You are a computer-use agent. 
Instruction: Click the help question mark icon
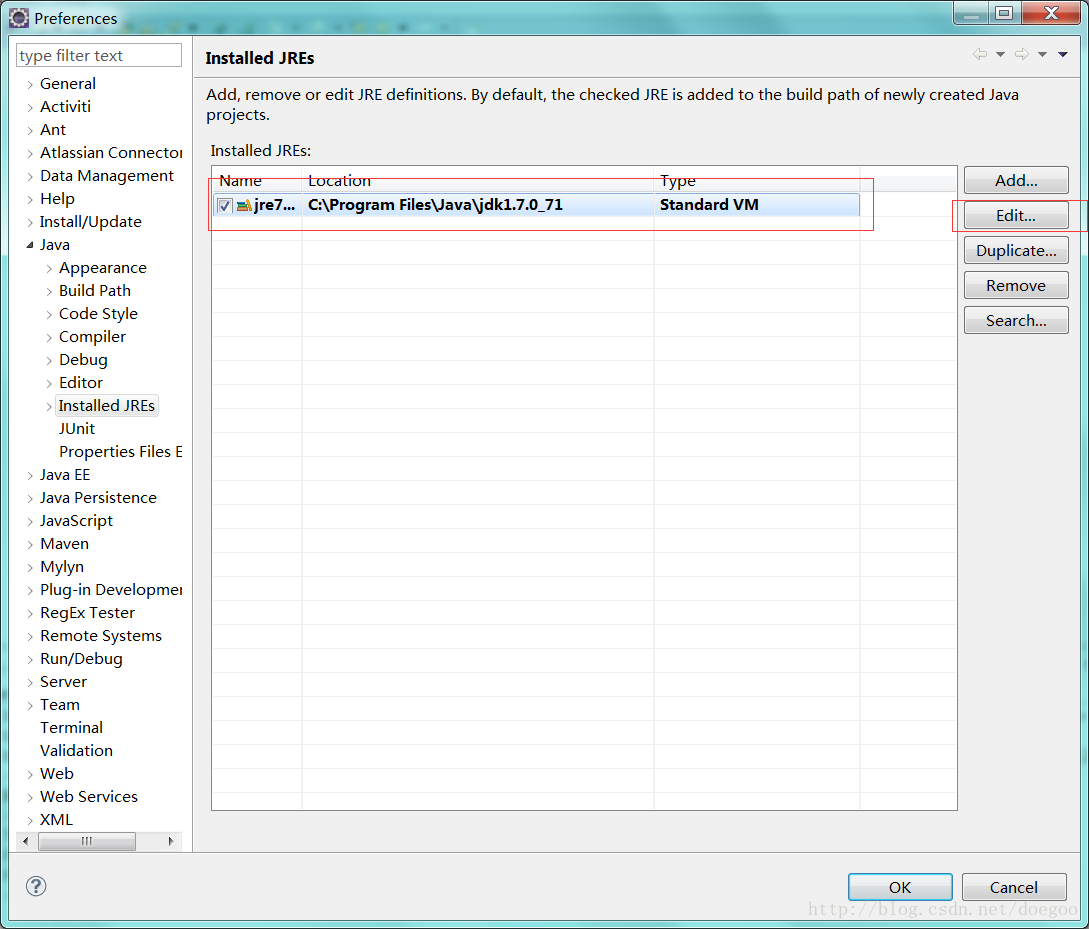click(x=36, y=886)
